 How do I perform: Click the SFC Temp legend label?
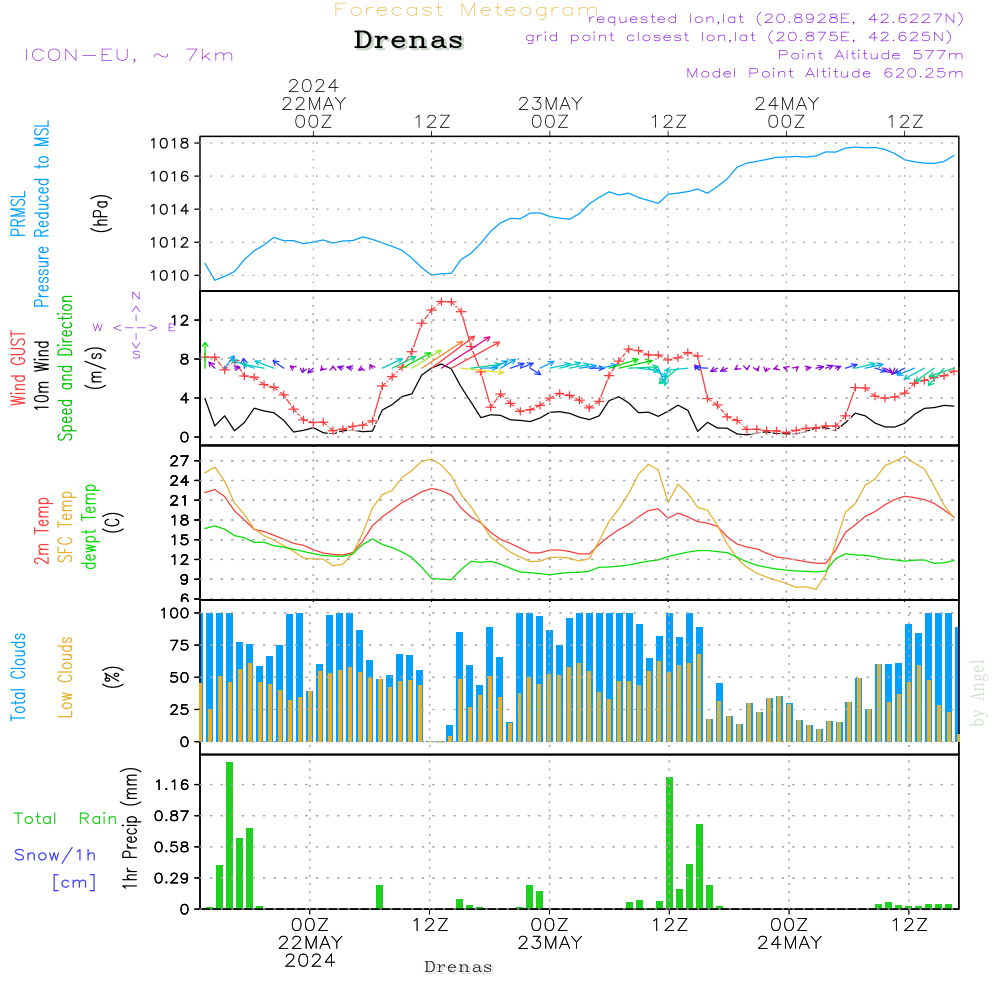pos(66,527)
